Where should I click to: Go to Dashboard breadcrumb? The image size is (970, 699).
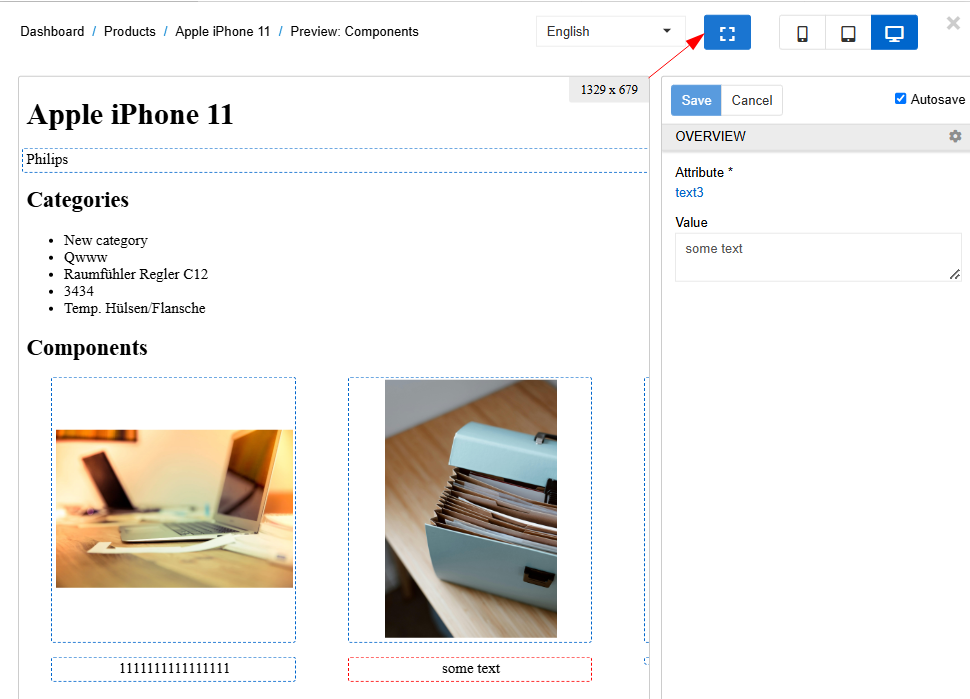pos(52,32)
